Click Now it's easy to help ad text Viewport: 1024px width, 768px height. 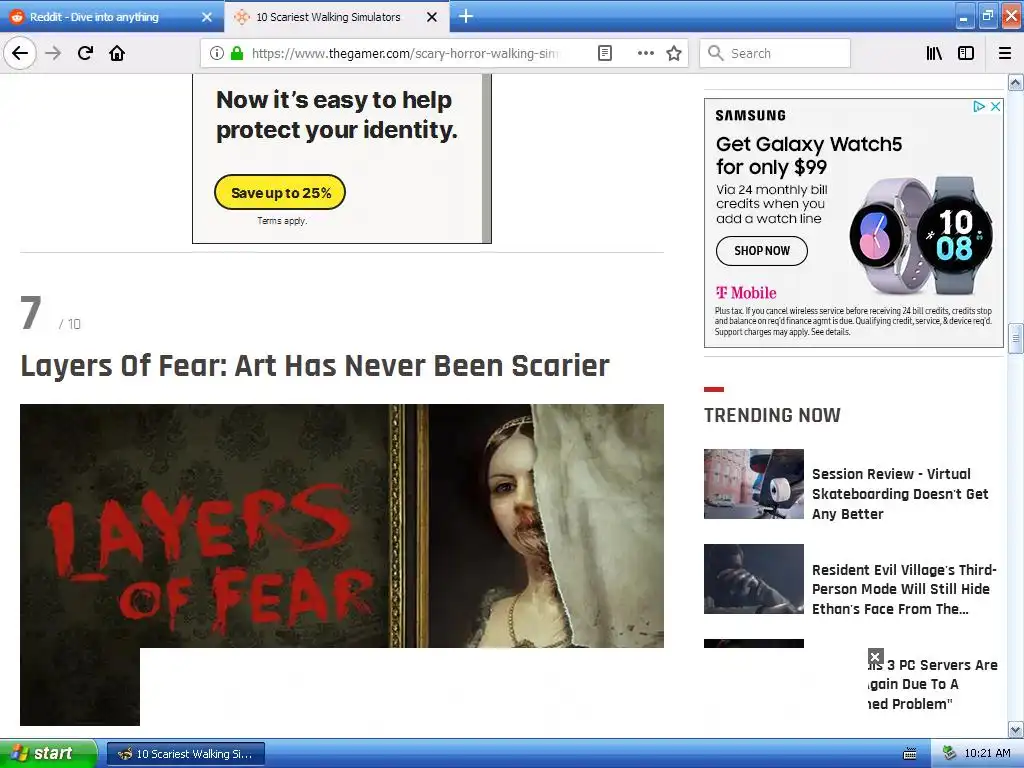(x=336, y=115)
